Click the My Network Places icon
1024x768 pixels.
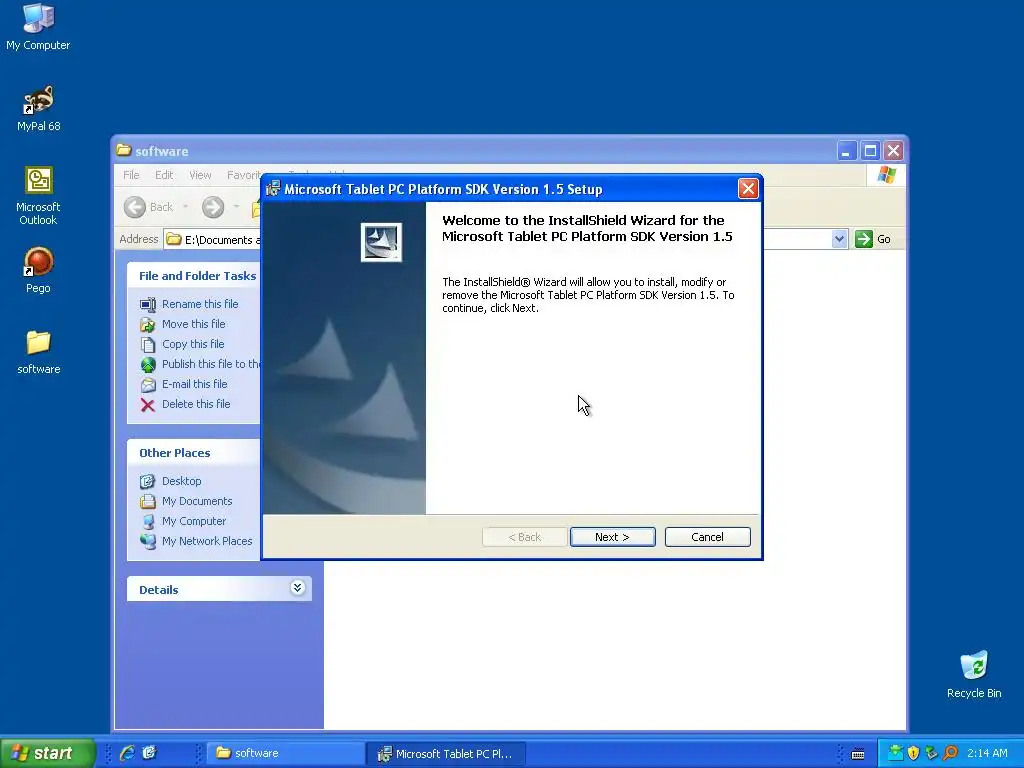click(148, 541)
